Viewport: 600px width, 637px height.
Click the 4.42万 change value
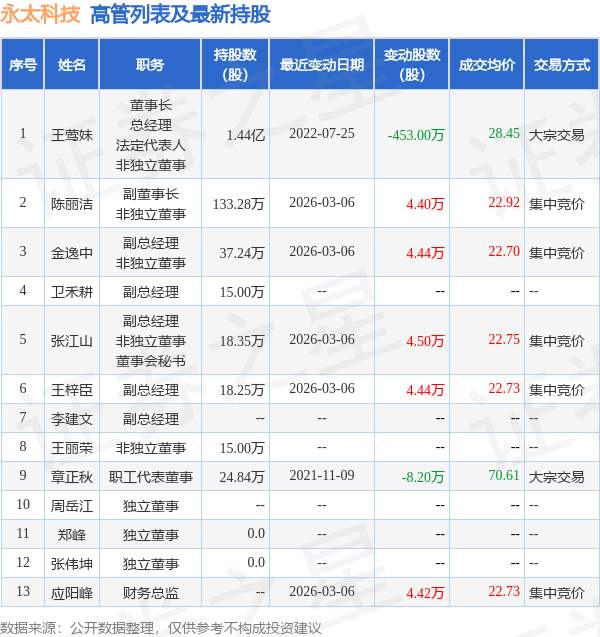425,593
